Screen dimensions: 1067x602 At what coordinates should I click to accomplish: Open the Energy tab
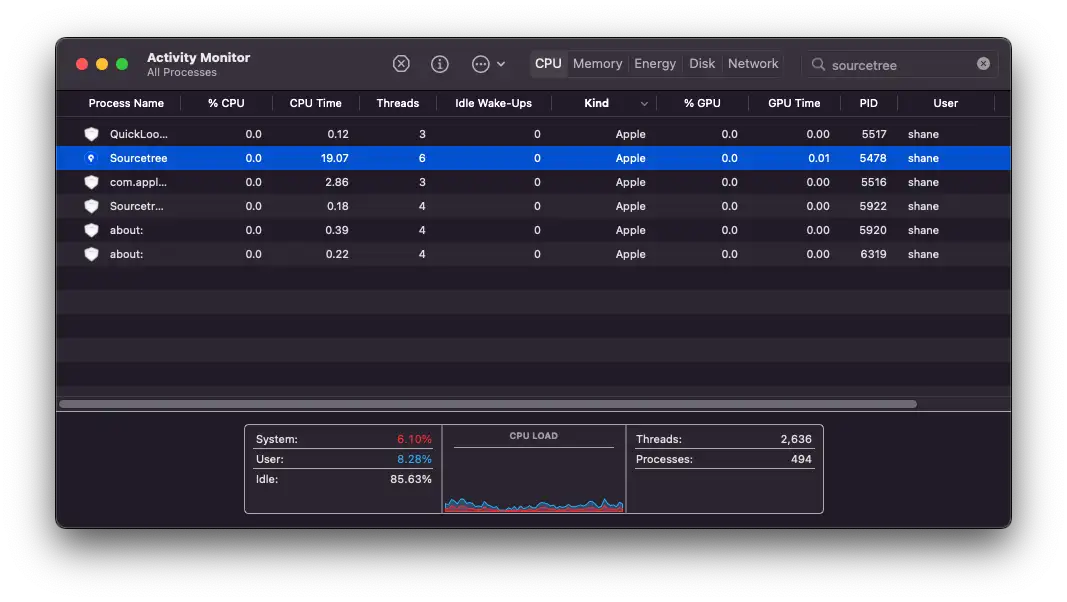tap(655, 63)
